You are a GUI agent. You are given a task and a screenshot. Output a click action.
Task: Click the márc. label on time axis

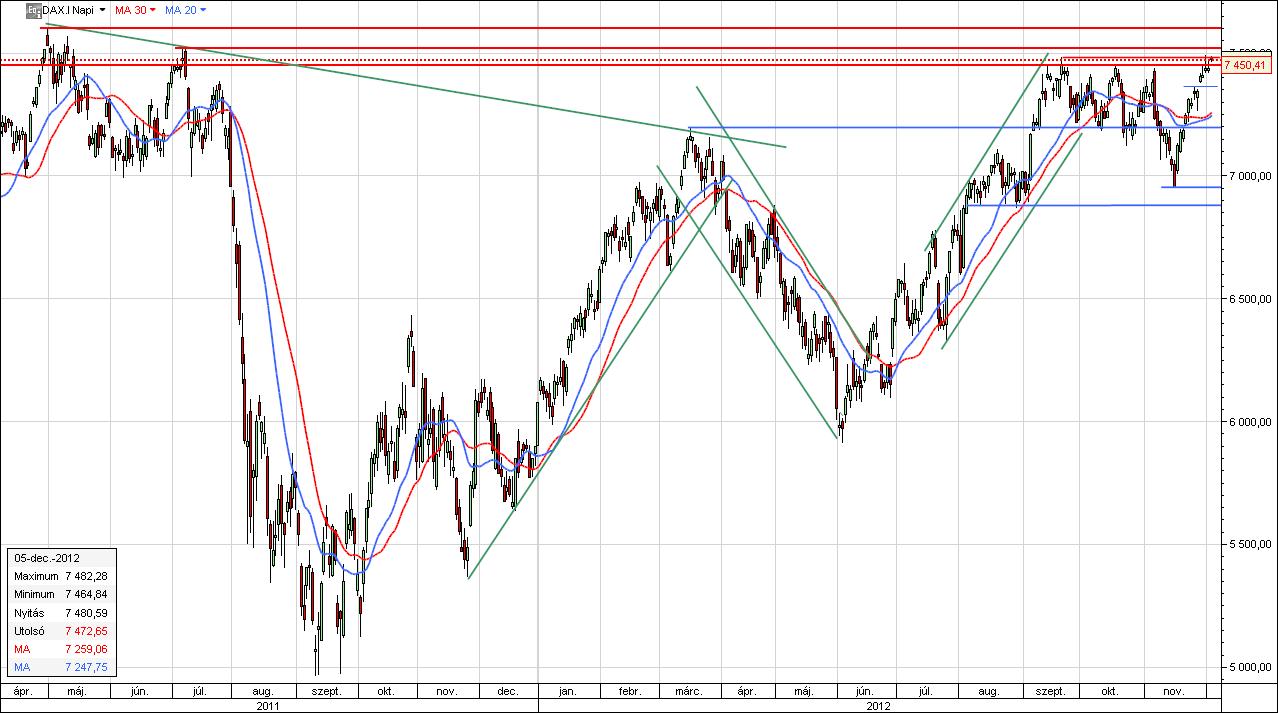click(x=689, y=691)
